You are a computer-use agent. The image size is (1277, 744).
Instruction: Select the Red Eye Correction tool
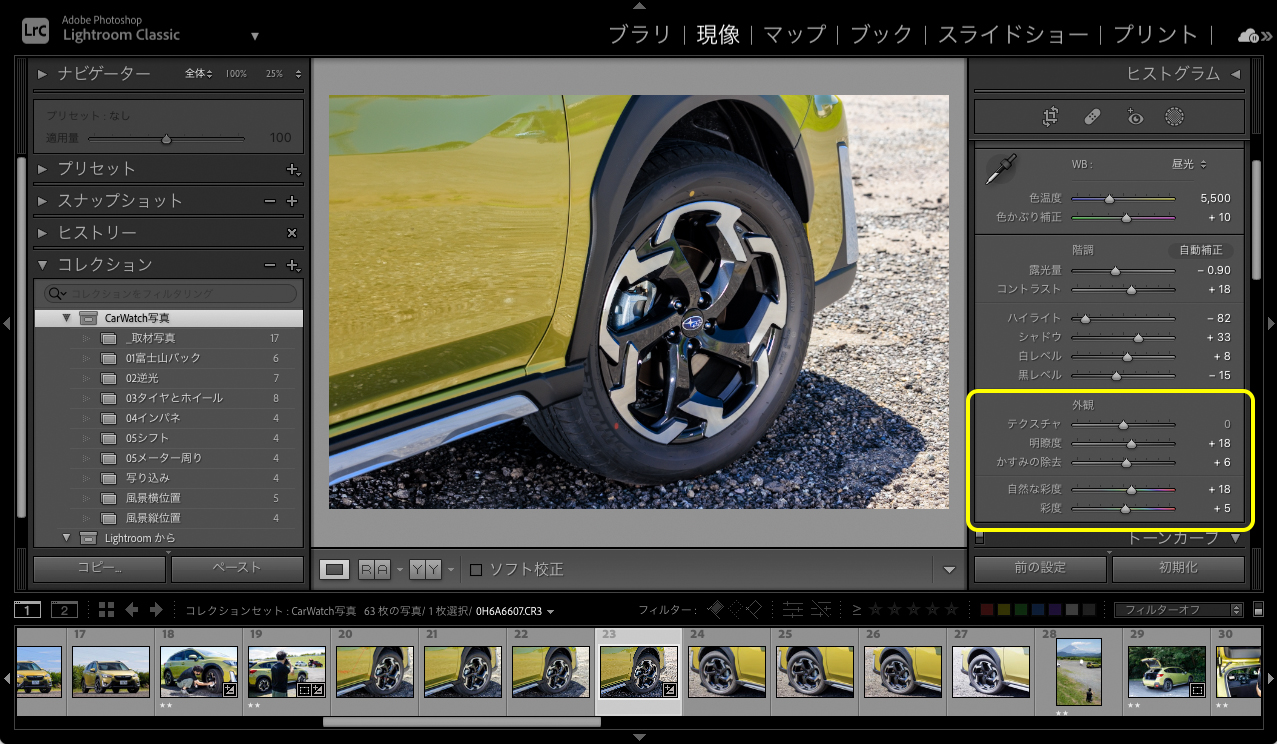click(x=1134, y=117)
